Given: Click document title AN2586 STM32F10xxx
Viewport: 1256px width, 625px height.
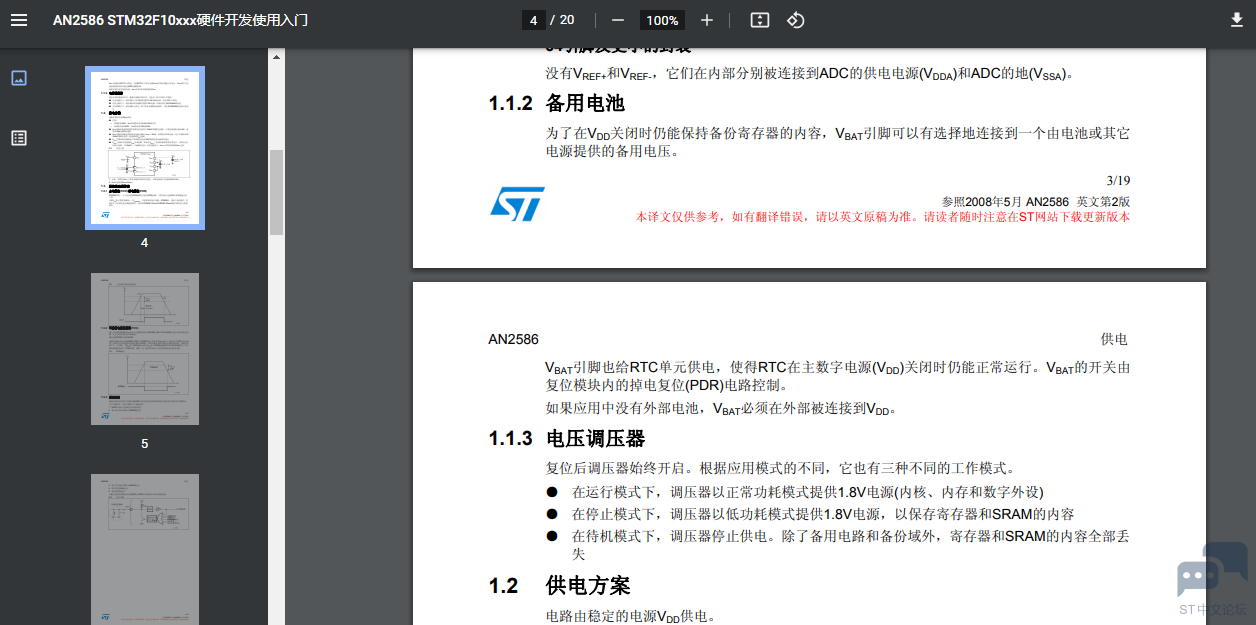Looking at the screenshot, I should click(x=181, y=20).
